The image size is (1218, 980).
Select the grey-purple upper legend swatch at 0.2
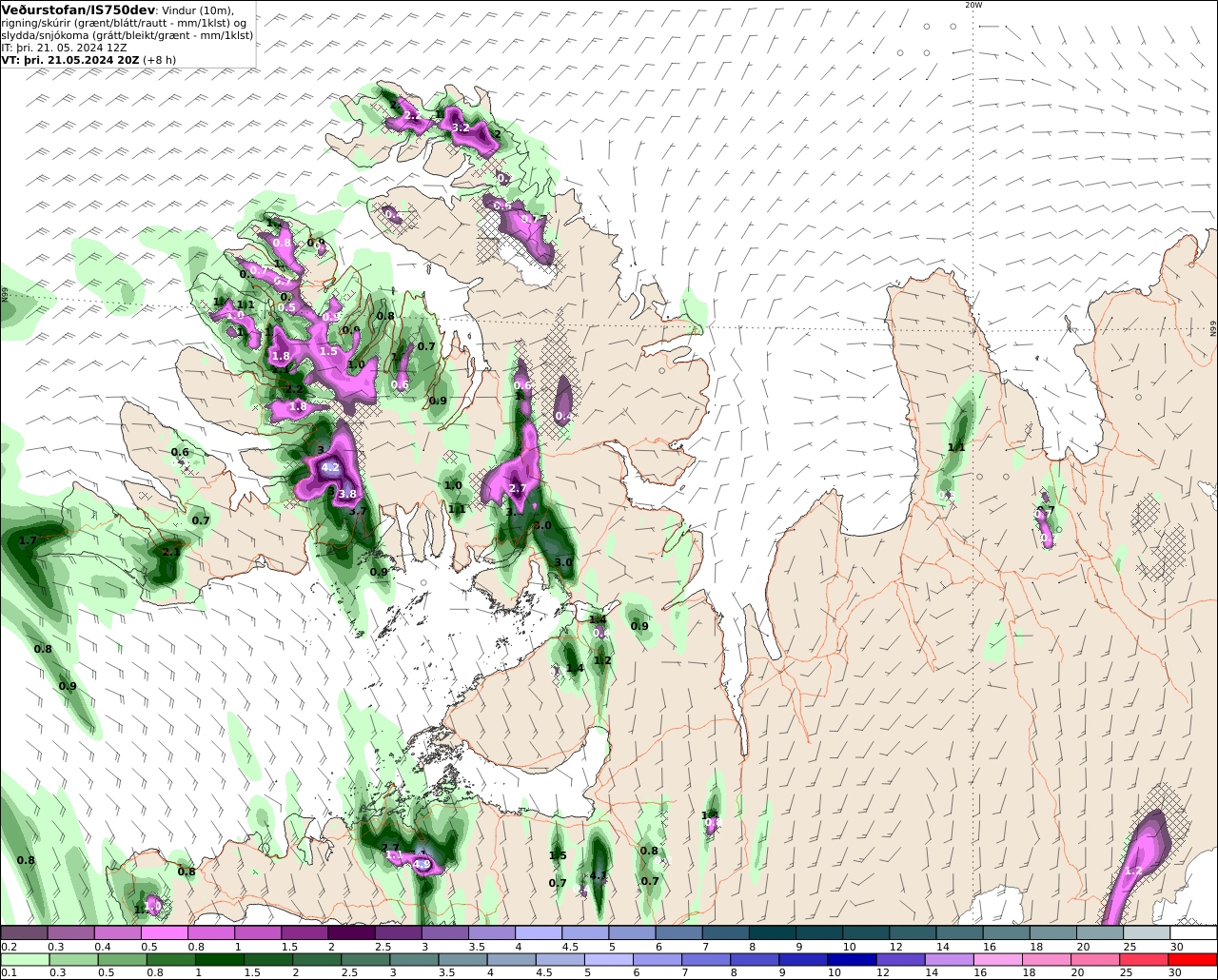[x=24, y=933]
